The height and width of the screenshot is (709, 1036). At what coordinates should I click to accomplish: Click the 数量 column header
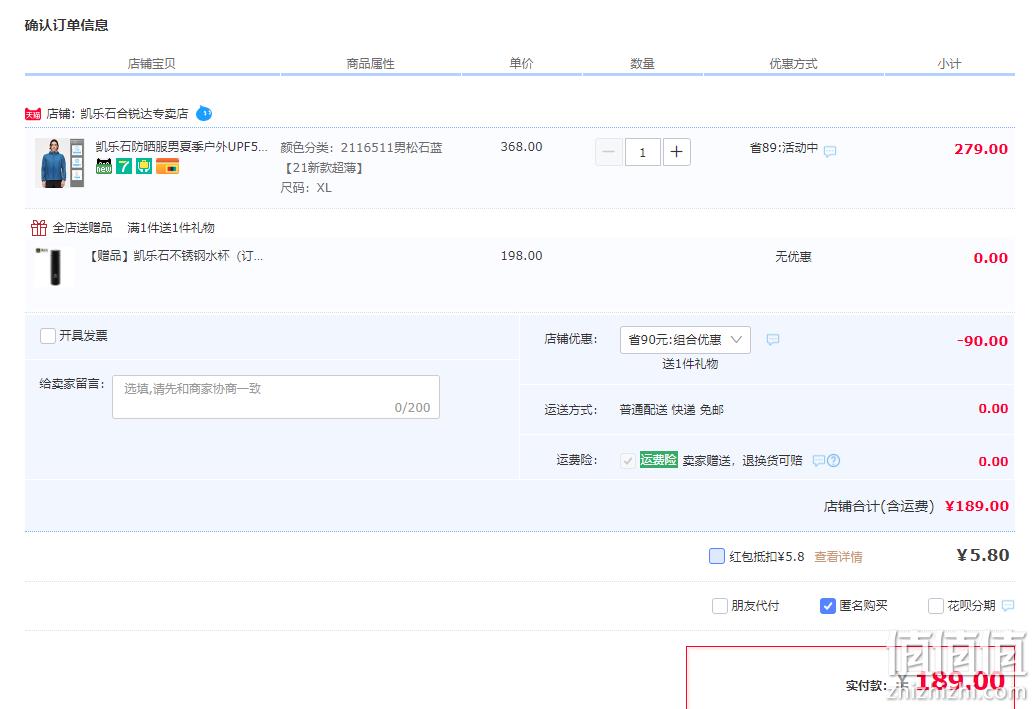pos(642,63)
